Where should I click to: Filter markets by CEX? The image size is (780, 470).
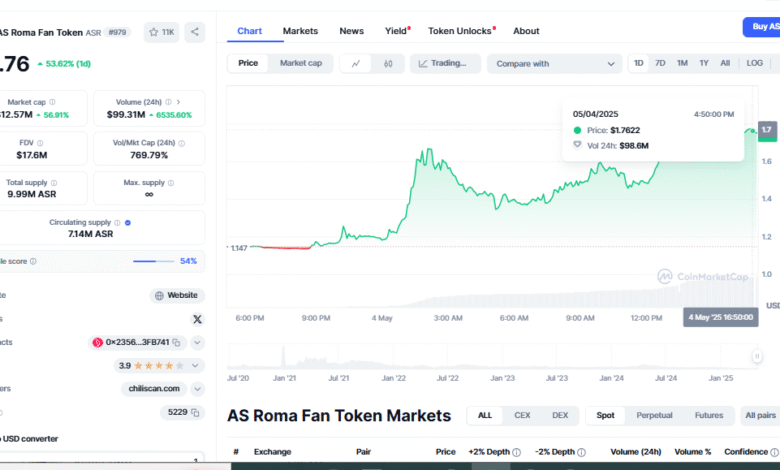click(x=522, y=415)
